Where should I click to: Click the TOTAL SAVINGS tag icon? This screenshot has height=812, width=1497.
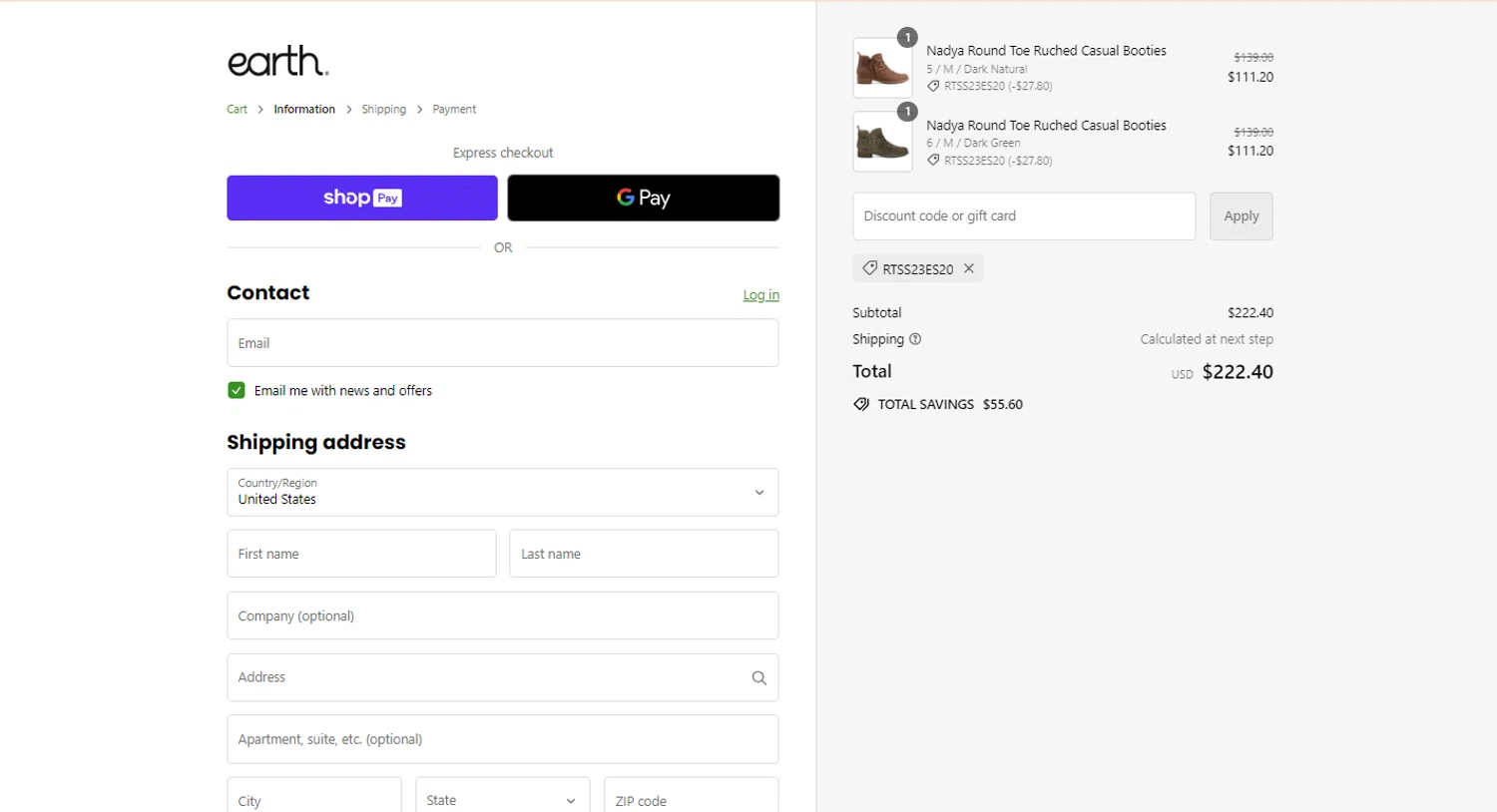[x=861, y=404]
